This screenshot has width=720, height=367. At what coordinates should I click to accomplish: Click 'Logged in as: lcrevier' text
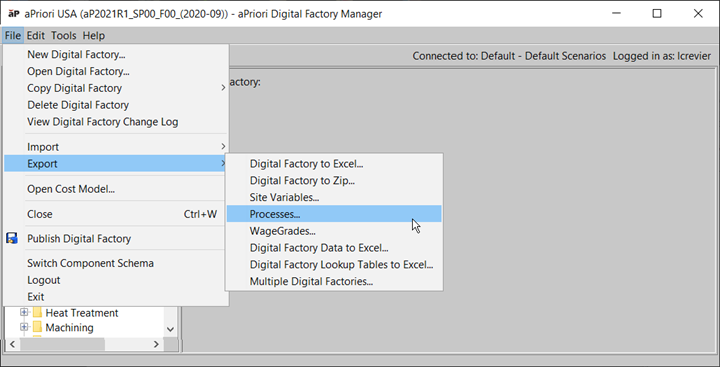pyautogui.click(x=662, y=56)
